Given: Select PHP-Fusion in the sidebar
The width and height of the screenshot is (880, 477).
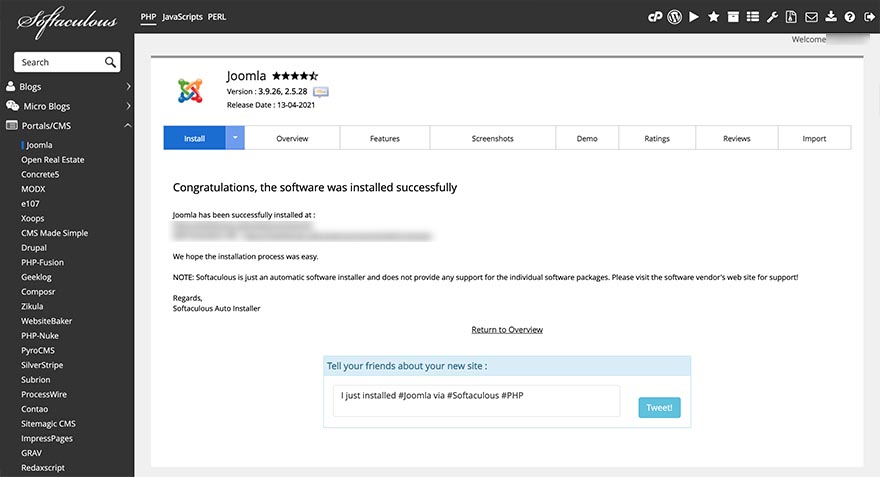Looking at the screenshot, I should (43, 262).
